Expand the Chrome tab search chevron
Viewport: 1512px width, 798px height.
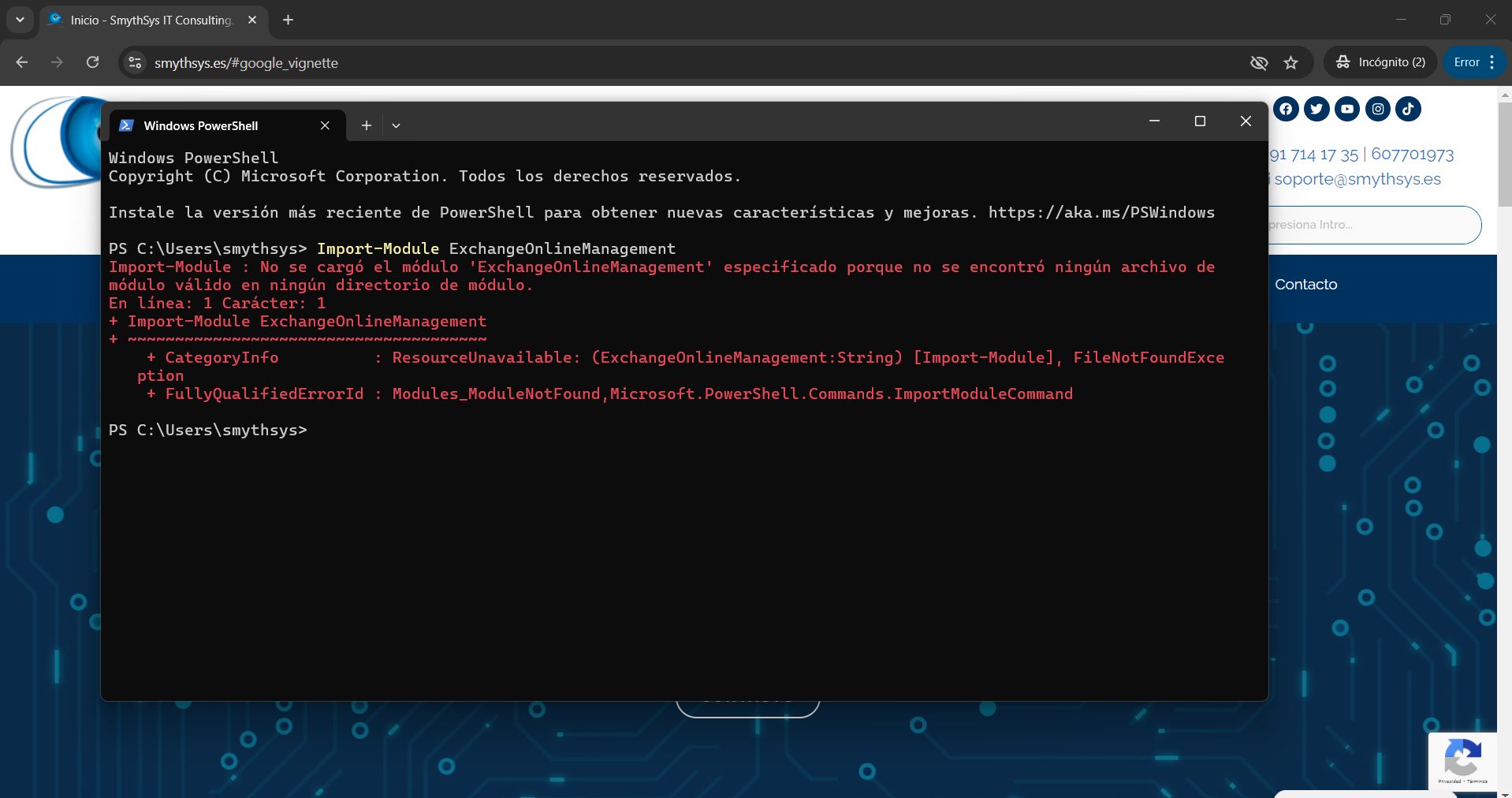[x=20, y=20]
